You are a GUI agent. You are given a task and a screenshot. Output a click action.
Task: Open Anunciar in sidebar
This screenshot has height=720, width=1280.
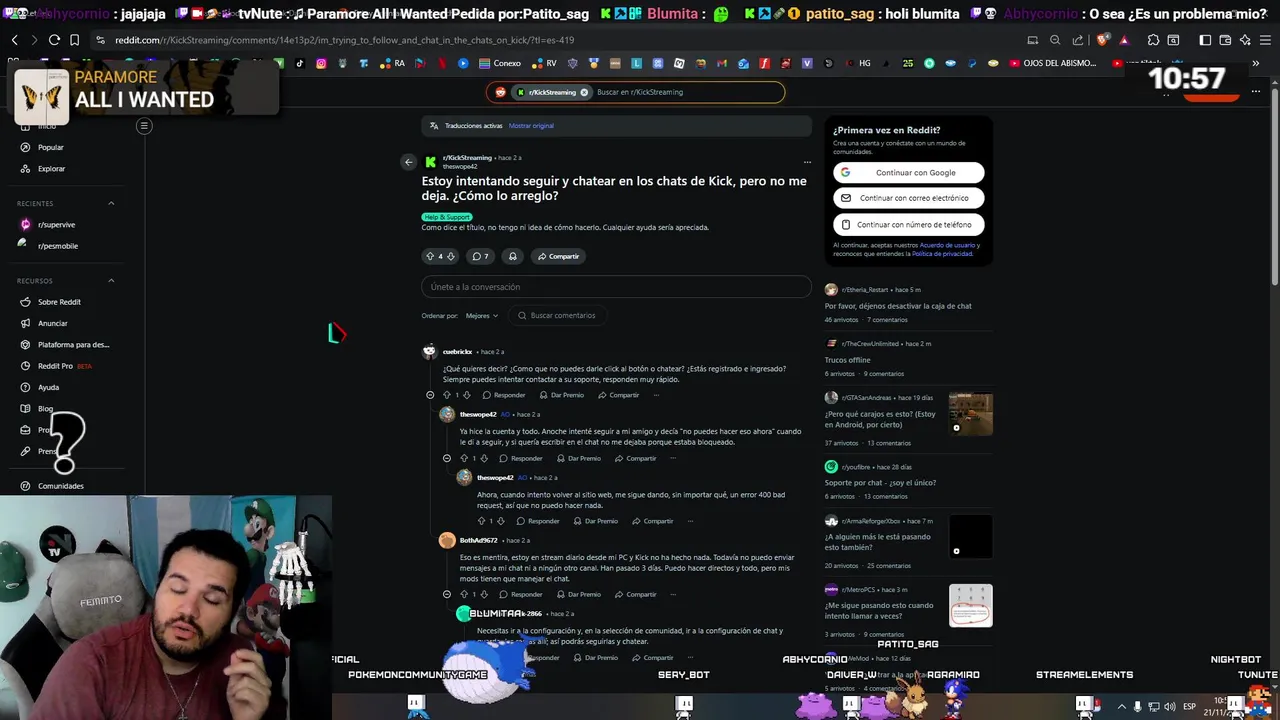click(52, 323)
